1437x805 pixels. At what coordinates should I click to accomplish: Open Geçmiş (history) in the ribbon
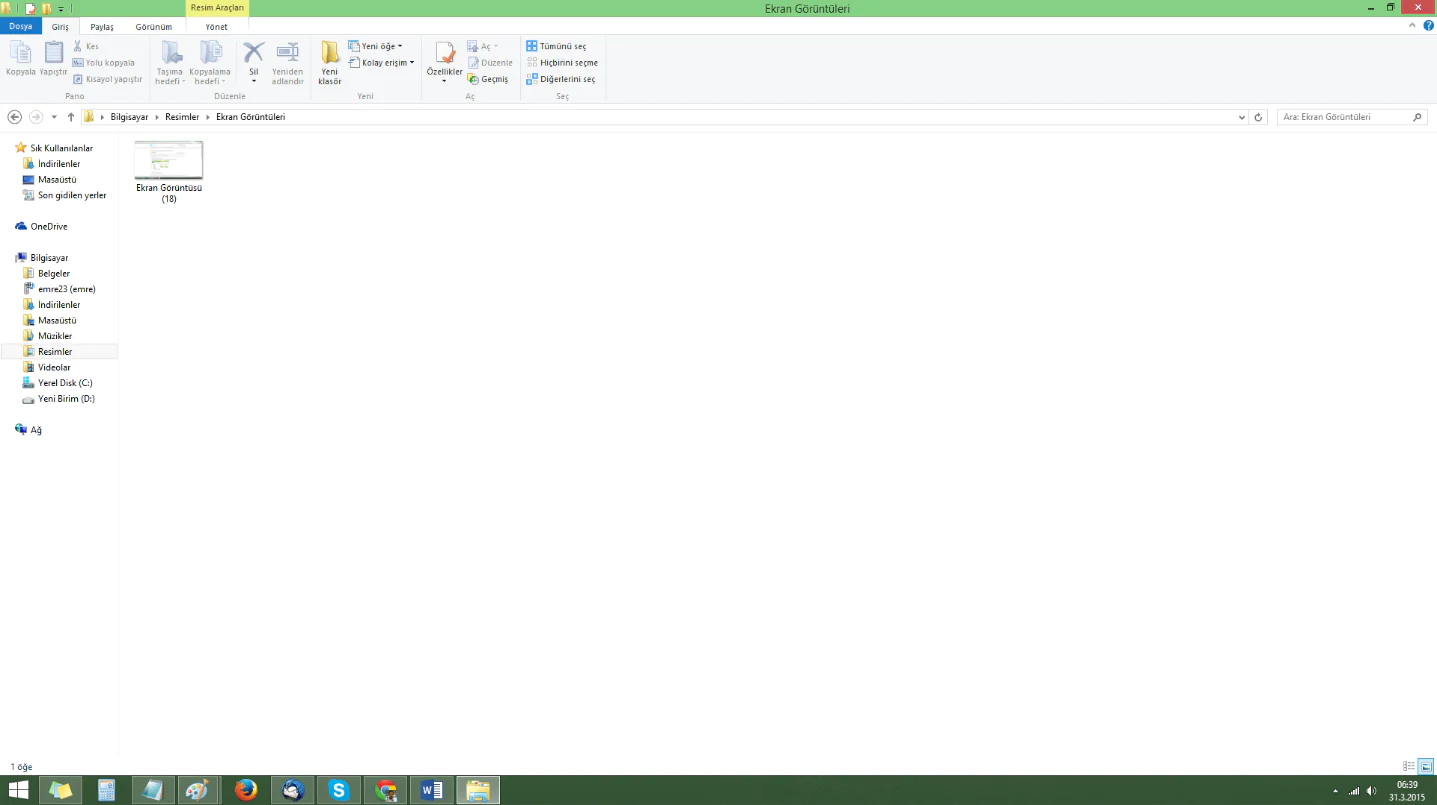[488, 79]
